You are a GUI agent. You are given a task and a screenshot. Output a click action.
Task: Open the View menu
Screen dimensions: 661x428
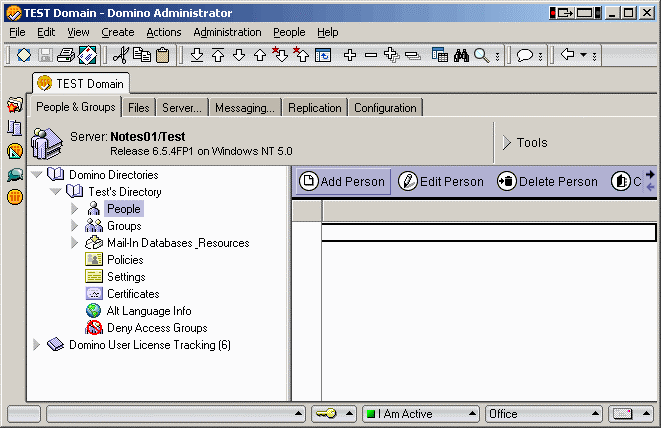78,32
